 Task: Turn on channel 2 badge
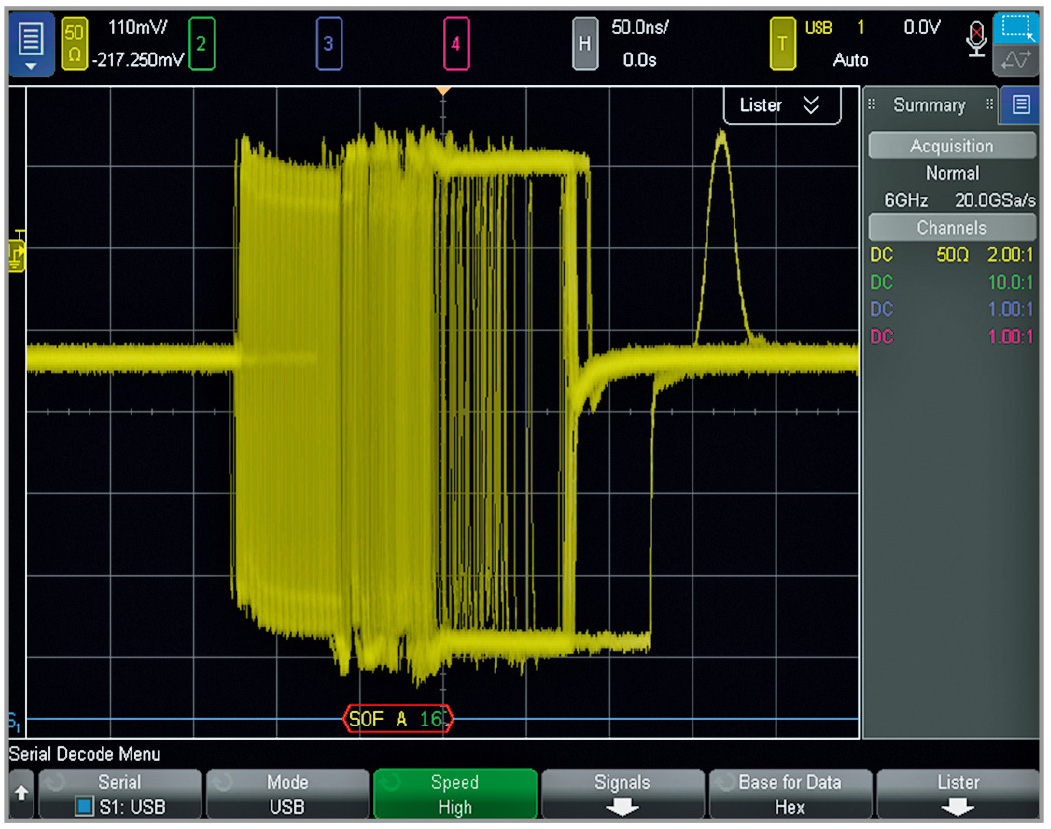[201, 44]
